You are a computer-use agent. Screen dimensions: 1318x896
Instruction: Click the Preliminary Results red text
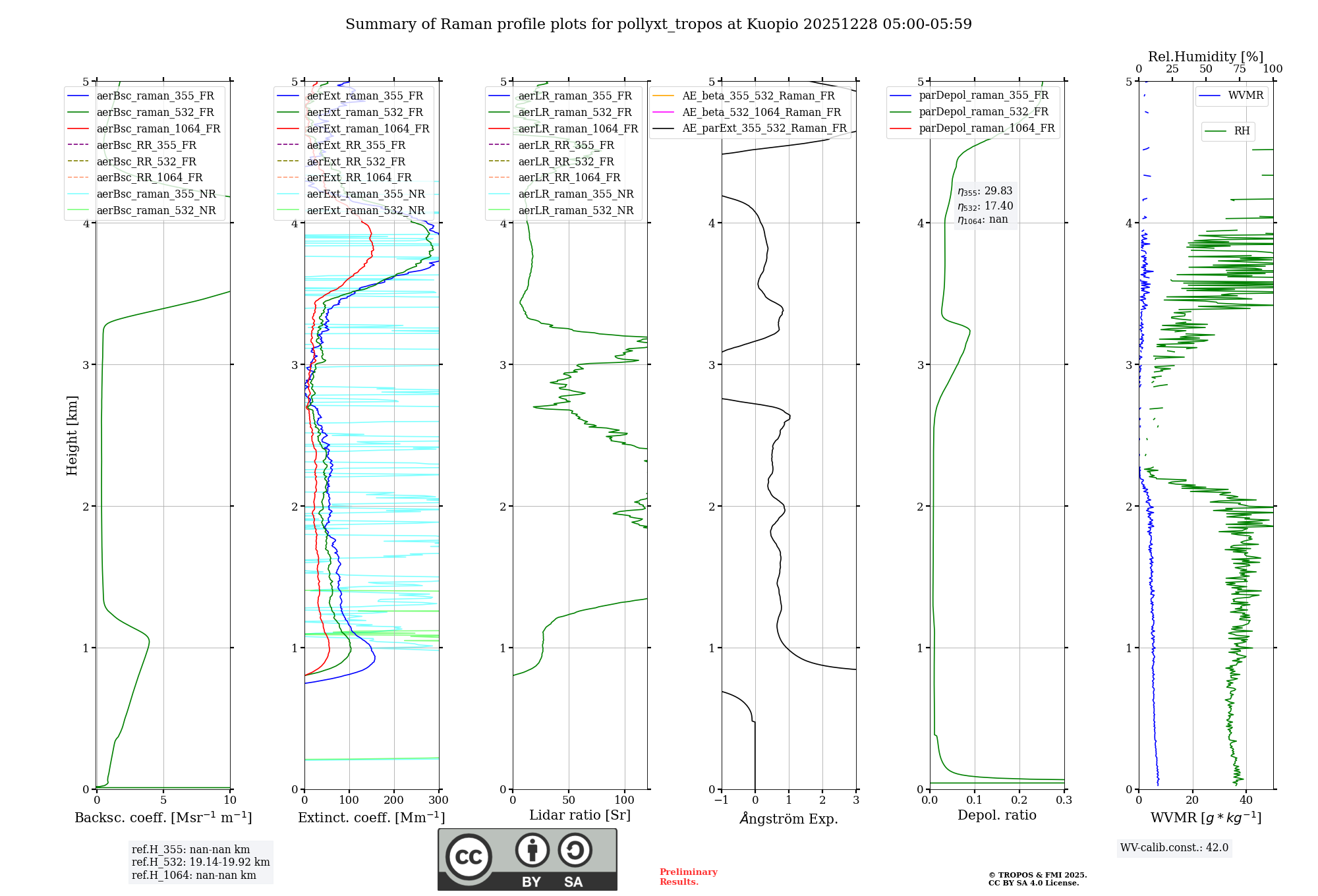[688, 876]
